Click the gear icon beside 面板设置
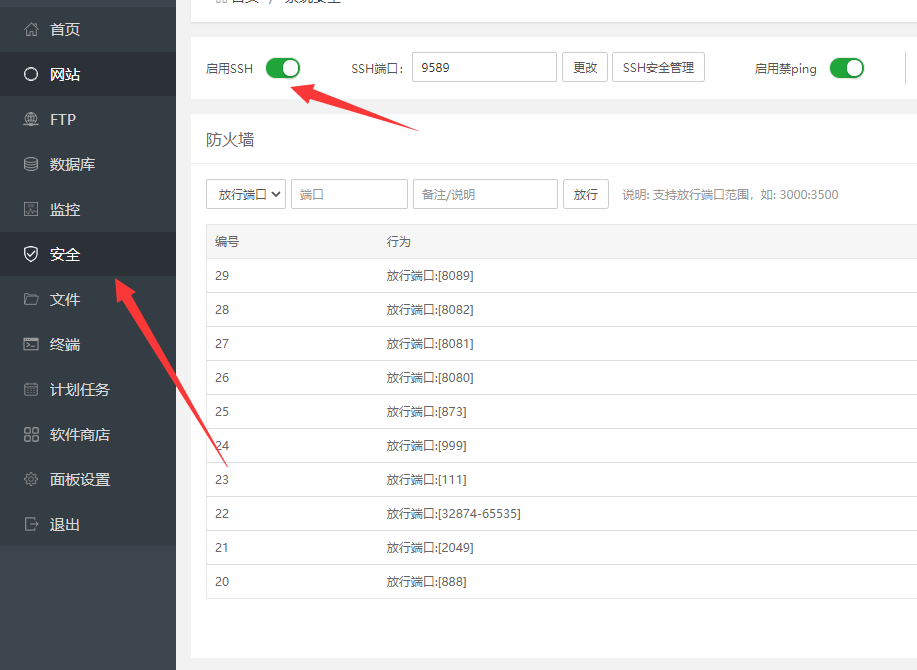The height and width of the screenshot is (670, 917). [x=31, y=479]
